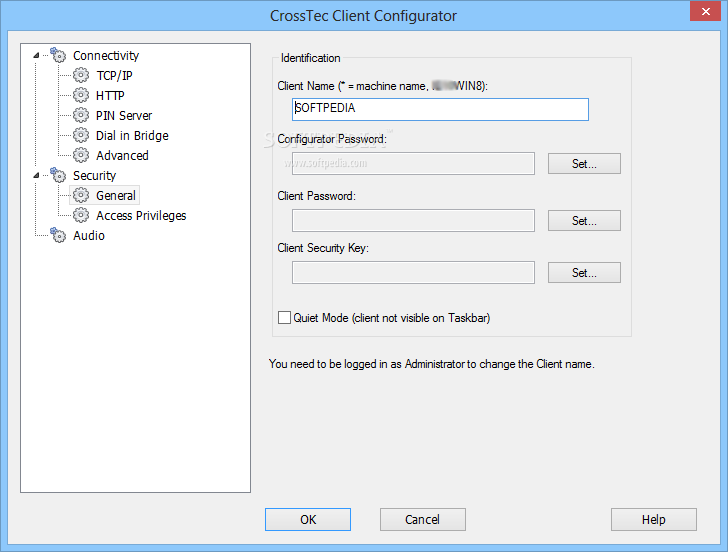
Task: Click the Cancel button
Action: click(x=422, y=519)
